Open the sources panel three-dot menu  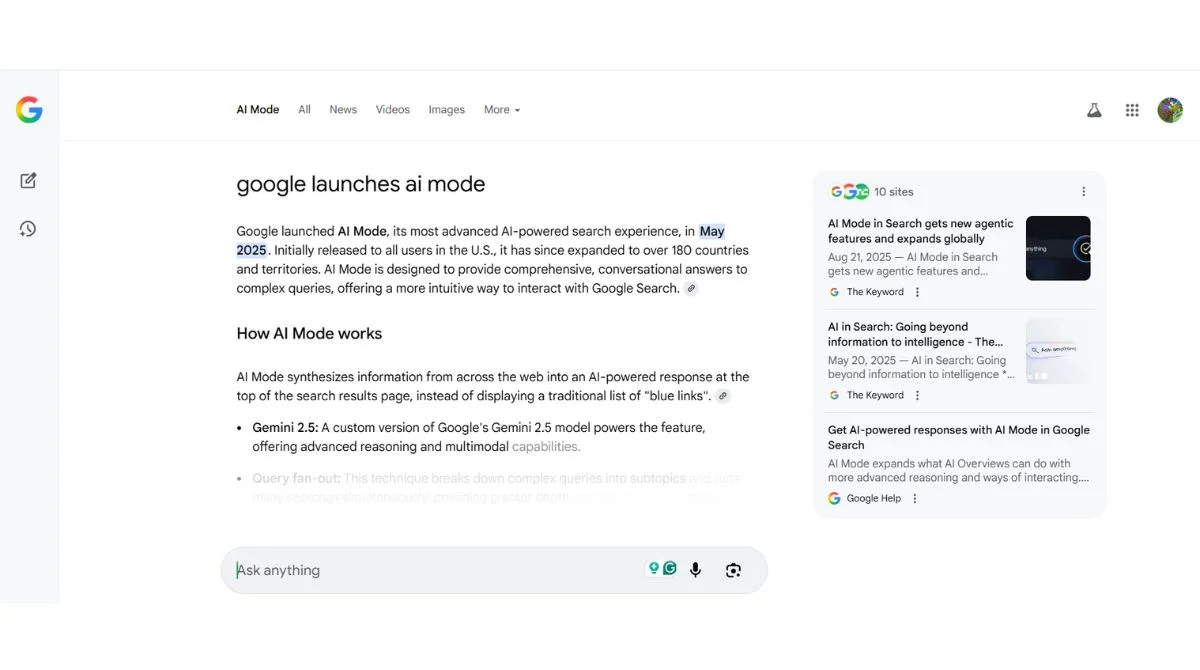(1083, 192)
